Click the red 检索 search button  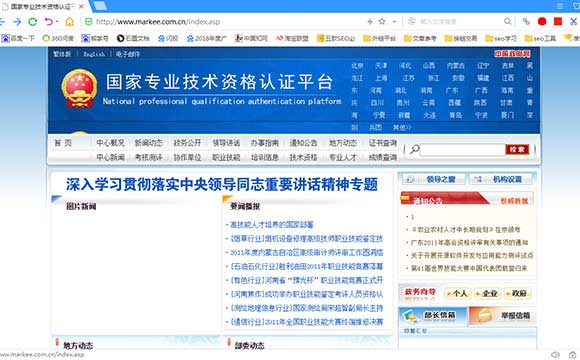(x=517, y=149)
